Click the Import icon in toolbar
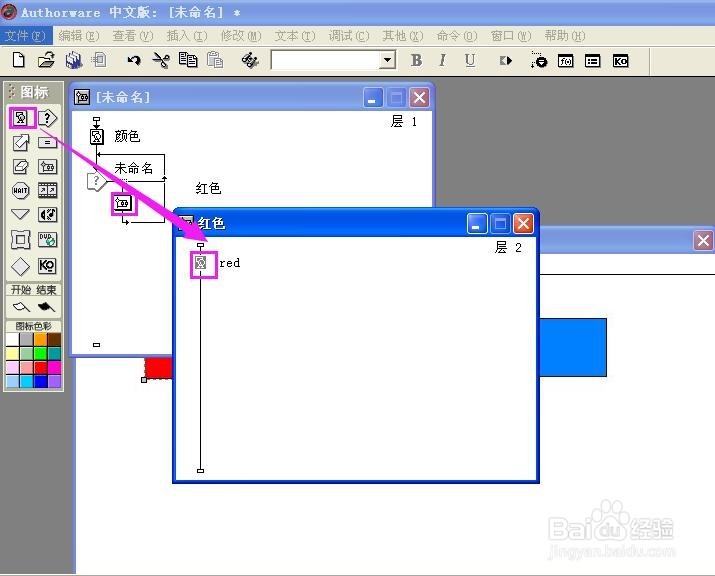 [x=99, y=60]
